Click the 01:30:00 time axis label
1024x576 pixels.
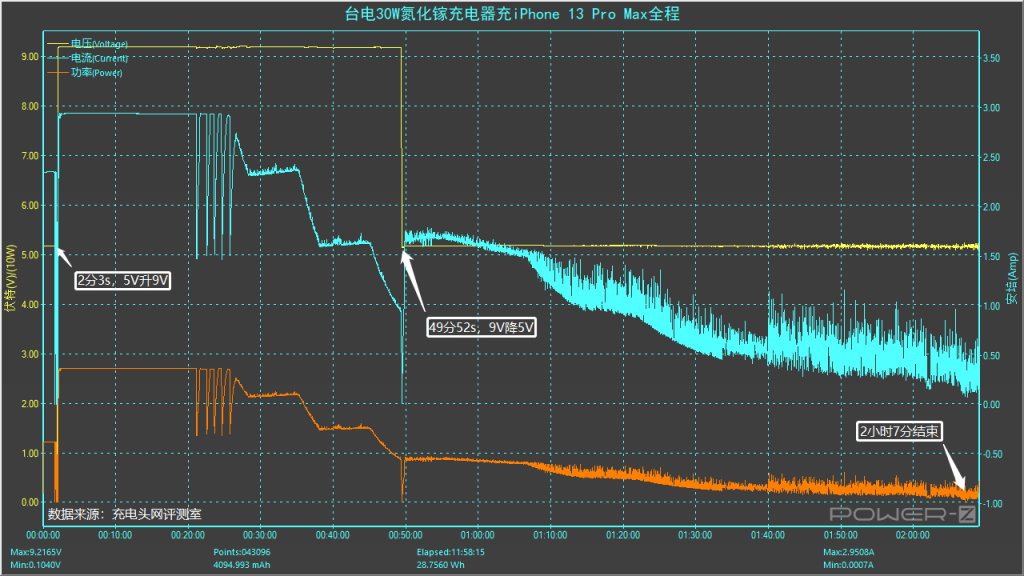(695, 535)
